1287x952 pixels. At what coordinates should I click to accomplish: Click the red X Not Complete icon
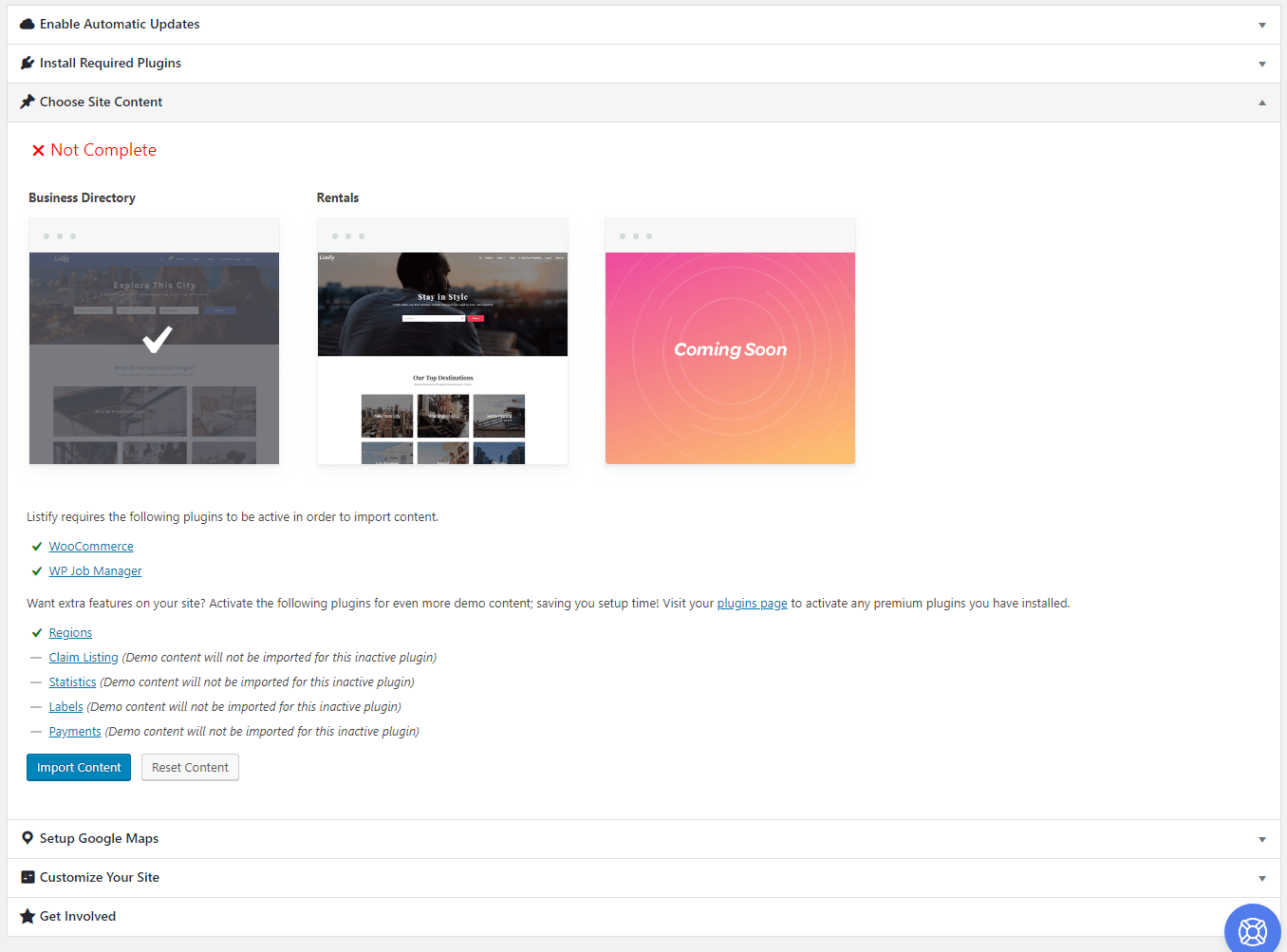coord(38,150)
